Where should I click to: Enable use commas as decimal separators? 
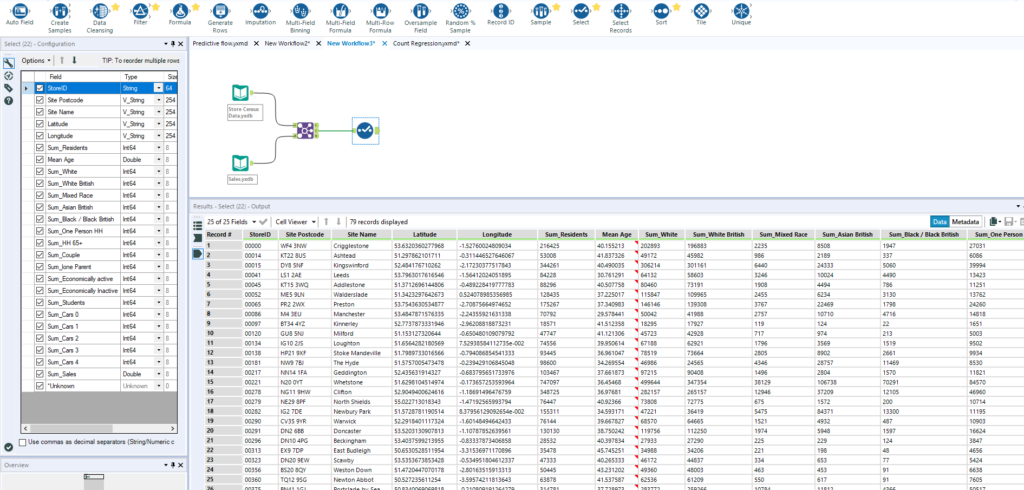(24, 442)
